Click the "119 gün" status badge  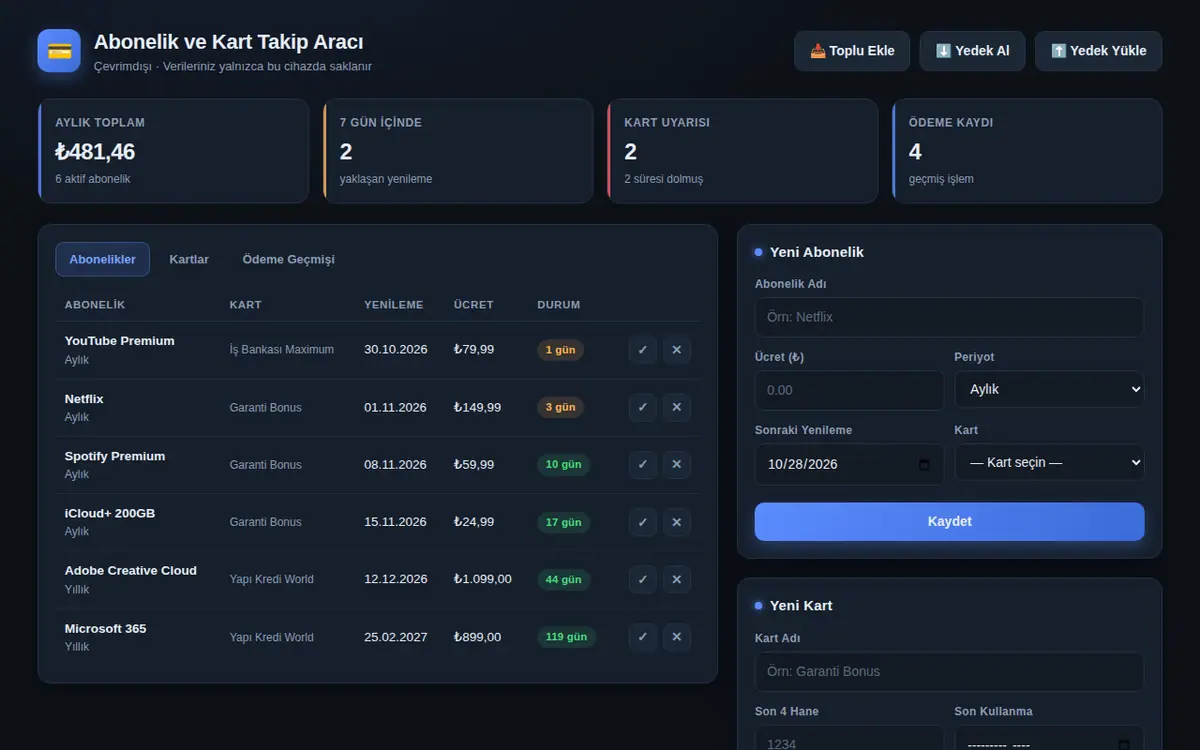point(566,637)
